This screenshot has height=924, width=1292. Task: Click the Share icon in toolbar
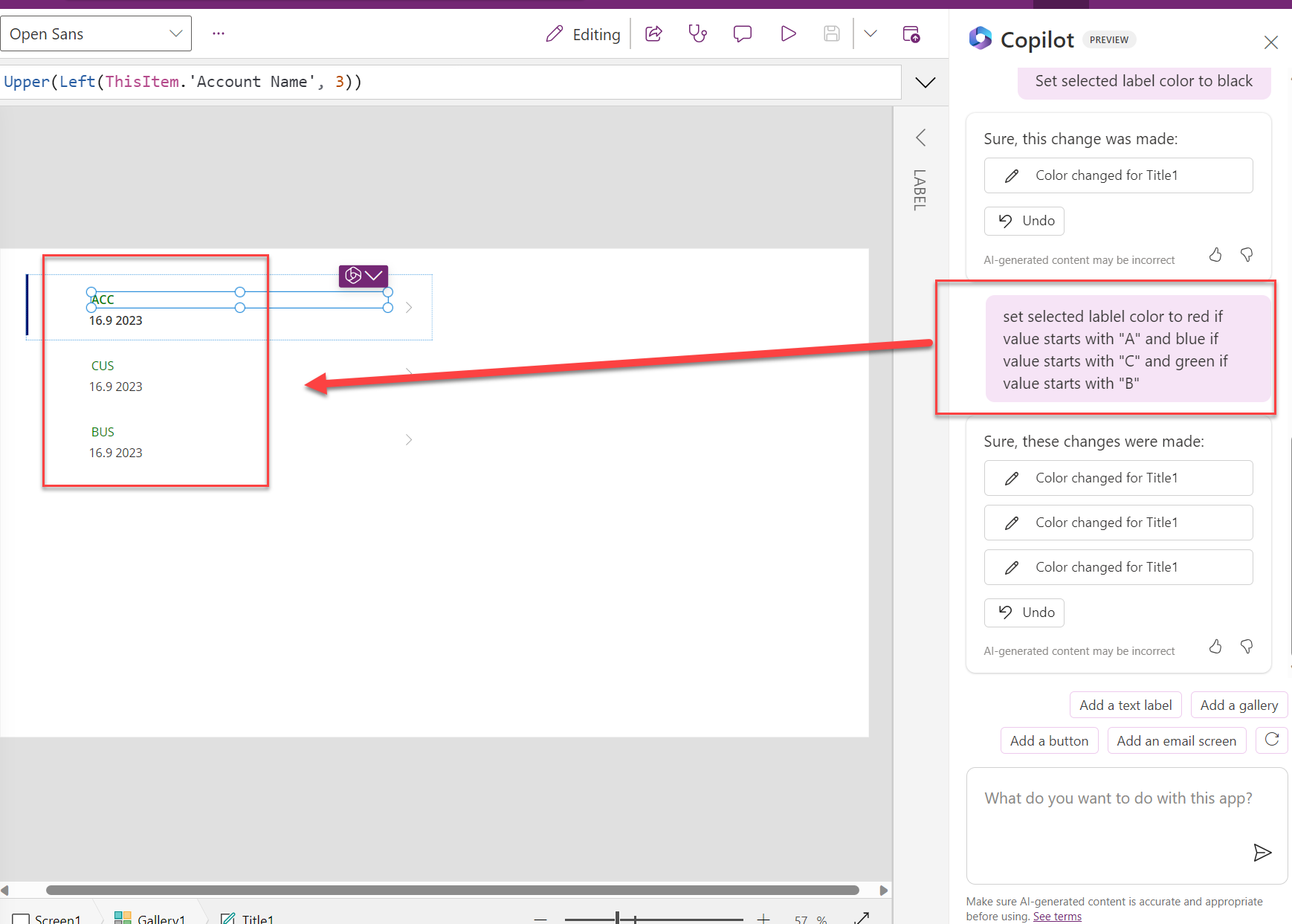[653, 33]
